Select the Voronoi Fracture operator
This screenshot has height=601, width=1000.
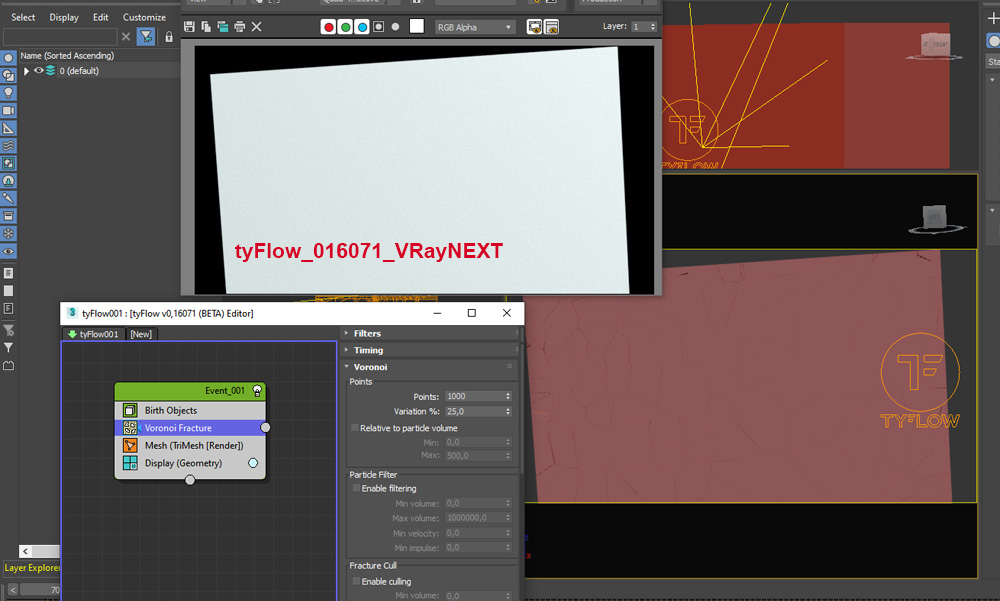tap(190, 428)
